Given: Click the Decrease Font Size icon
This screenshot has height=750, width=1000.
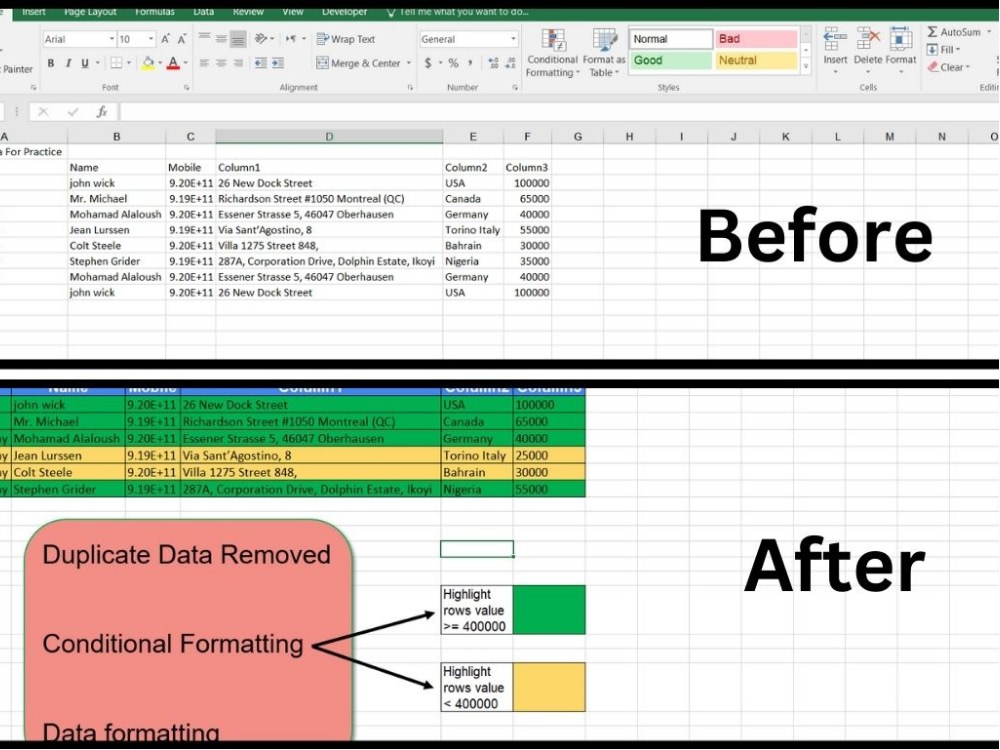Looking at the screenshot, I should tap(182, 39).
